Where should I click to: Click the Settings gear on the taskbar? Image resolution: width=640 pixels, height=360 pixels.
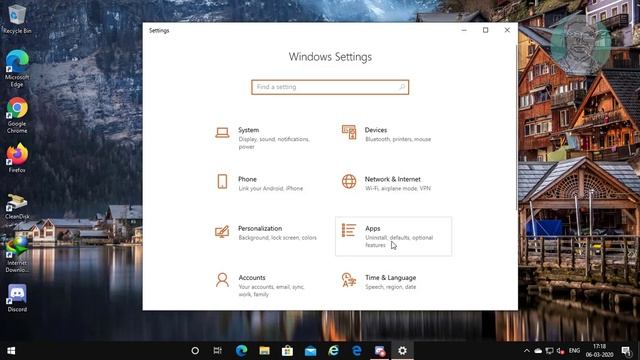point(402,351)
